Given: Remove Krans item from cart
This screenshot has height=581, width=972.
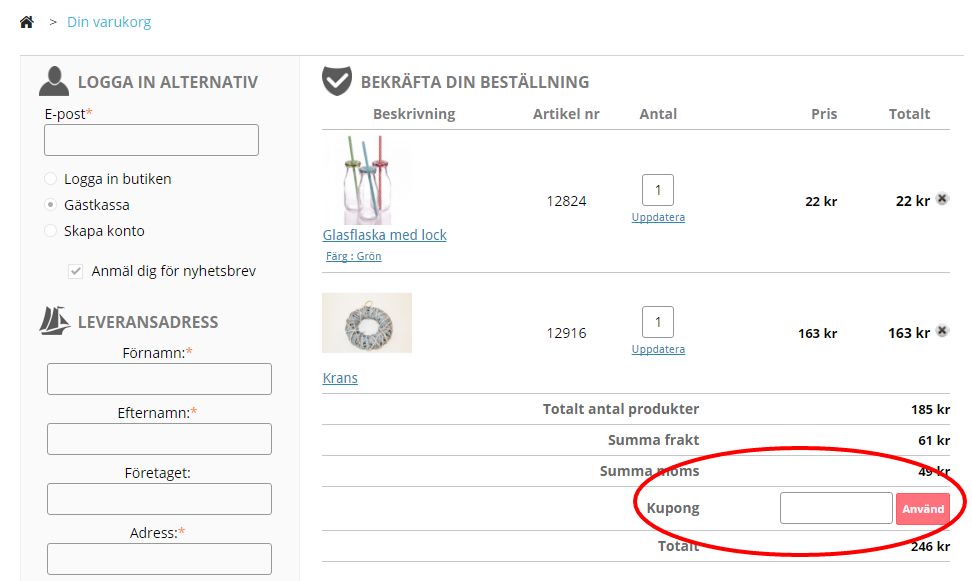Looking at the screenshot, I should tap(942, 331).
